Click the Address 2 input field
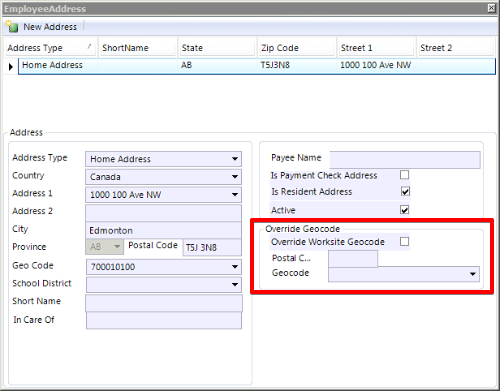The width and height of the screenshot is (500, 391). coord(163,212)
